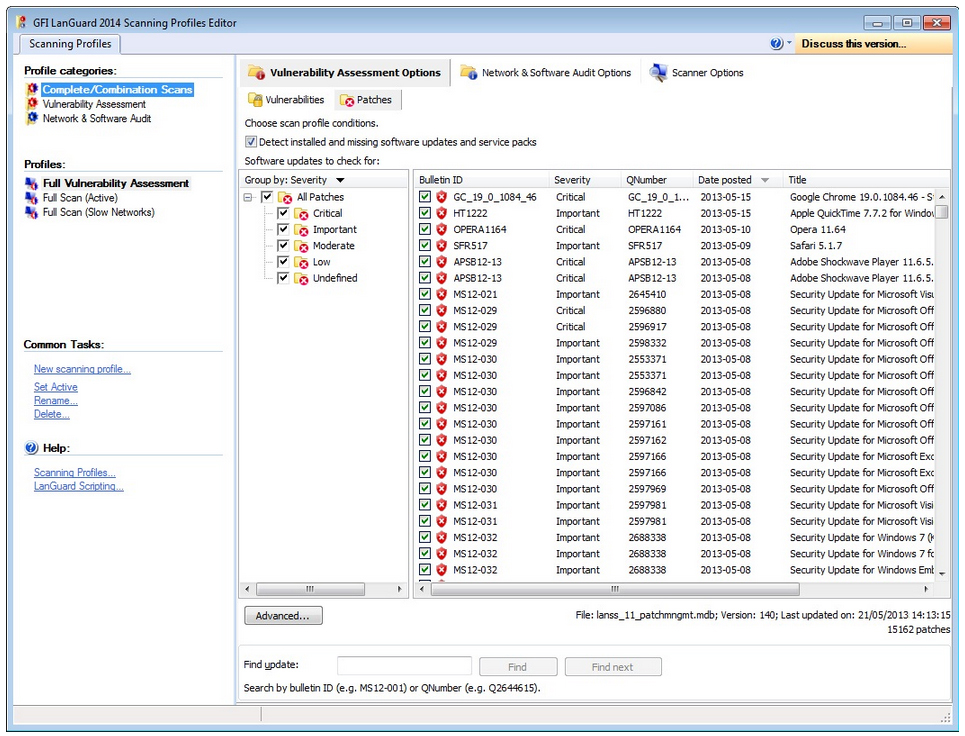Uncheck the Moderate severity checkbox
The width and height of the screenshot is (965, 736).
[283, 246]
